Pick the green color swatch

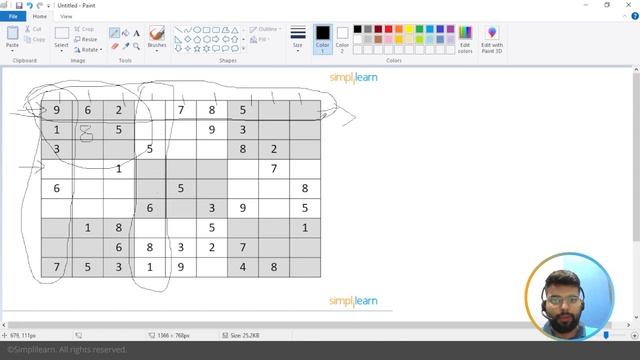(420, 29)
